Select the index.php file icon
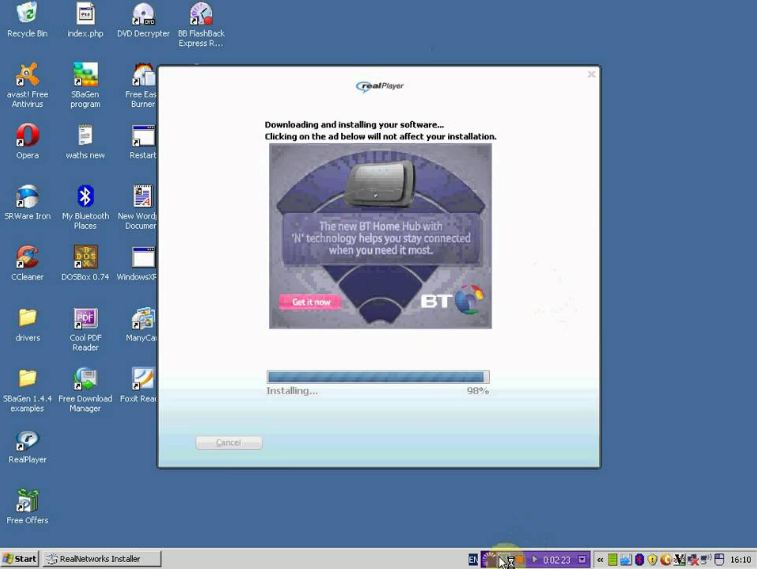The width and height of the screenshot is (757, 569). click(x=85, y=19)
